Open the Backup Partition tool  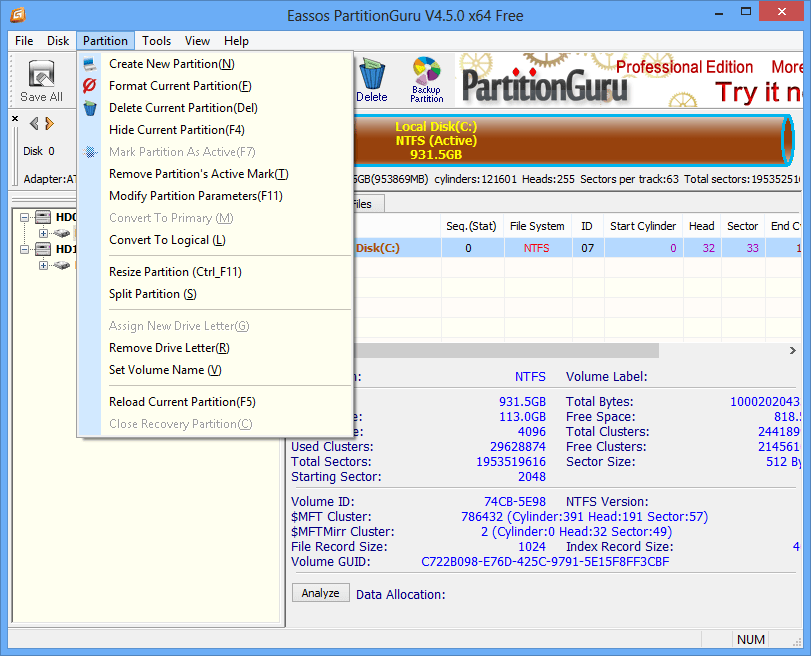[x=427, y=79]
